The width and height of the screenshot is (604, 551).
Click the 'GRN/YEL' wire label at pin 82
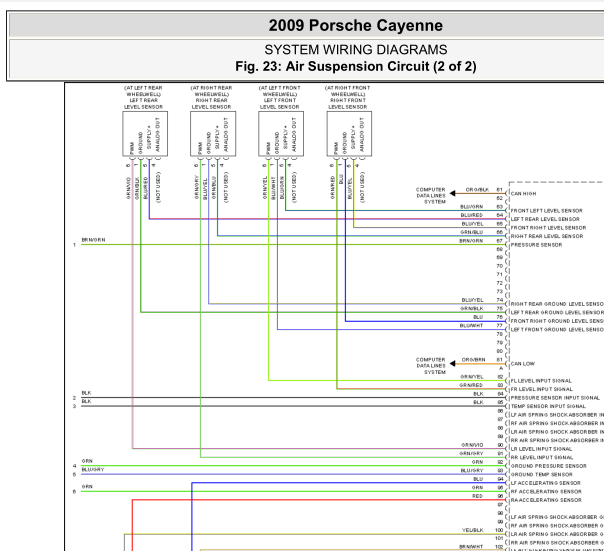(471, 377)
